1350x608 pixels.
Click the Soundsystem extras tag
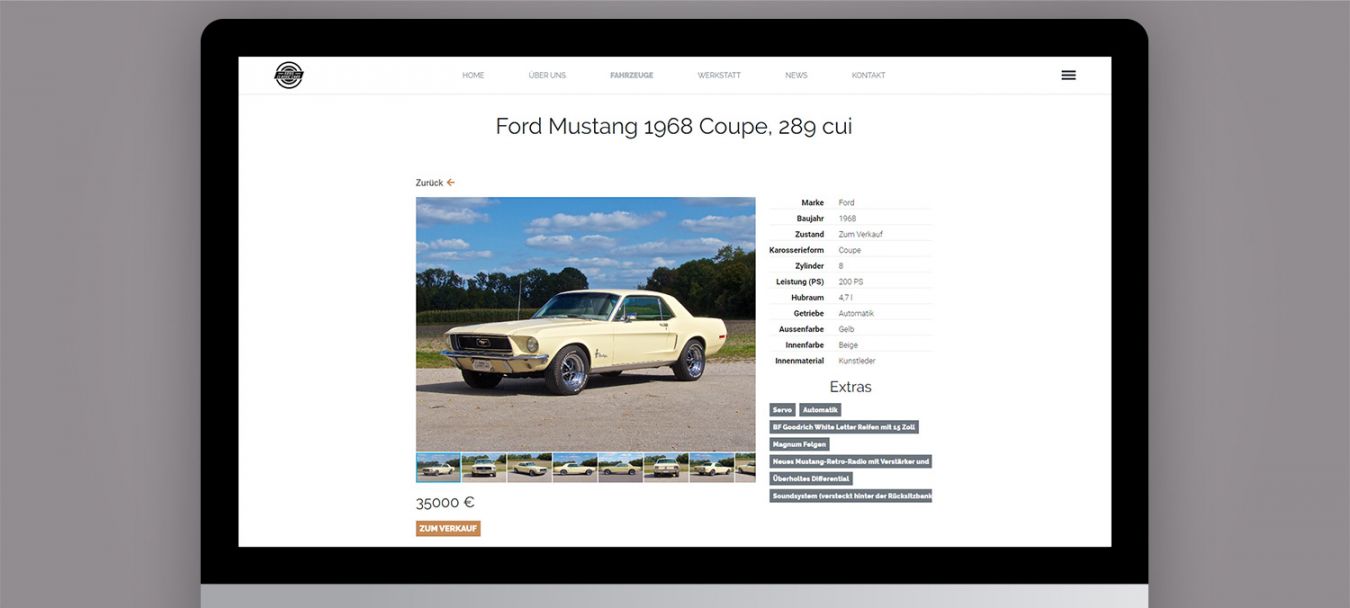[x=850, y=495]
